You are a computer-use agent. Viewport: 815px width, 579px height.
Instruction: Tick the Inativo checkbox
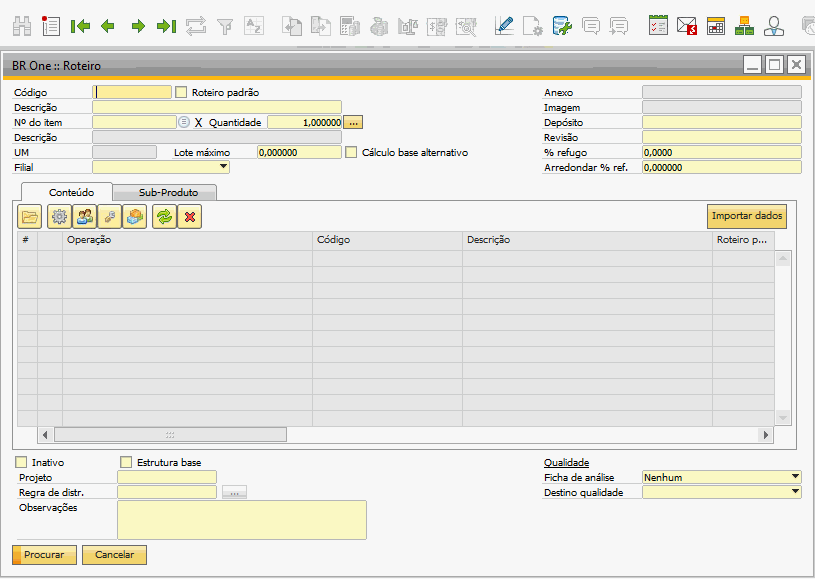pos(22,463)
